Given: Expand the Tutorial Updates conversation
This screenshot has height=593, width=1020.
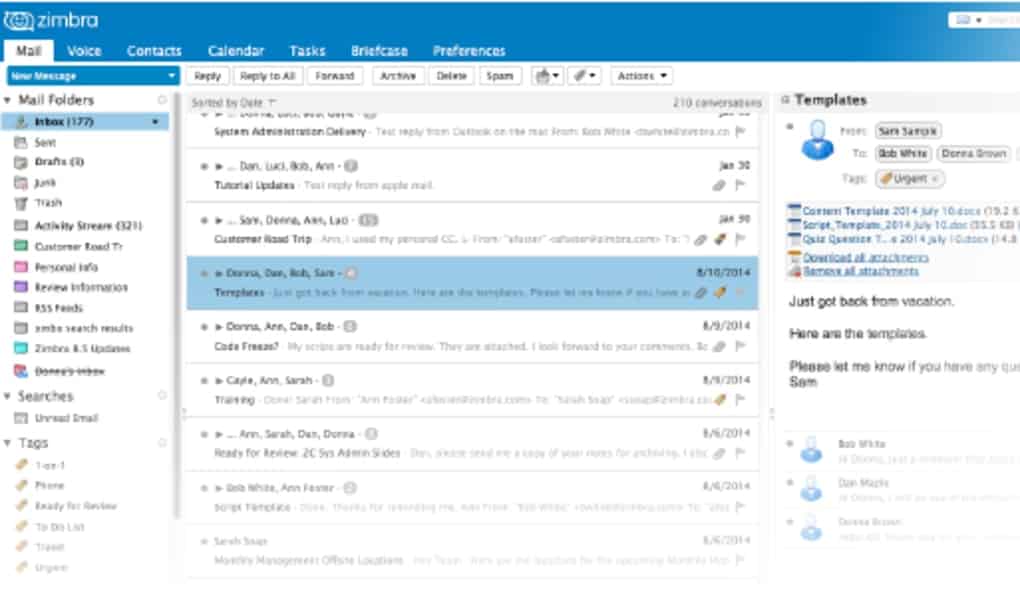Looking at the screenshot, I should click(x=219, y=166).
